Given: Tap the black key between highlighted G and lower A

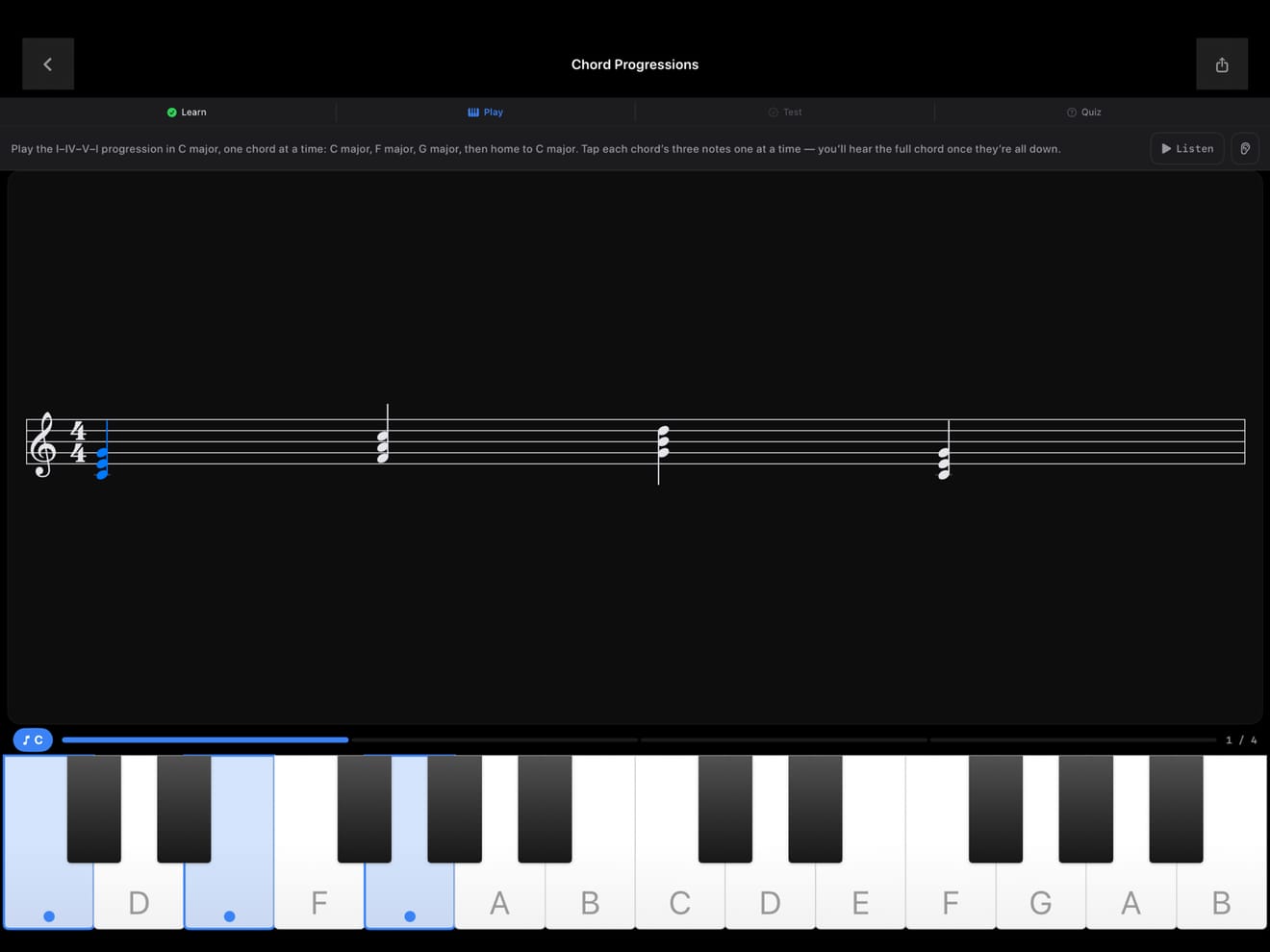Looking at the screenshot, I should click(x=454, y=809).
